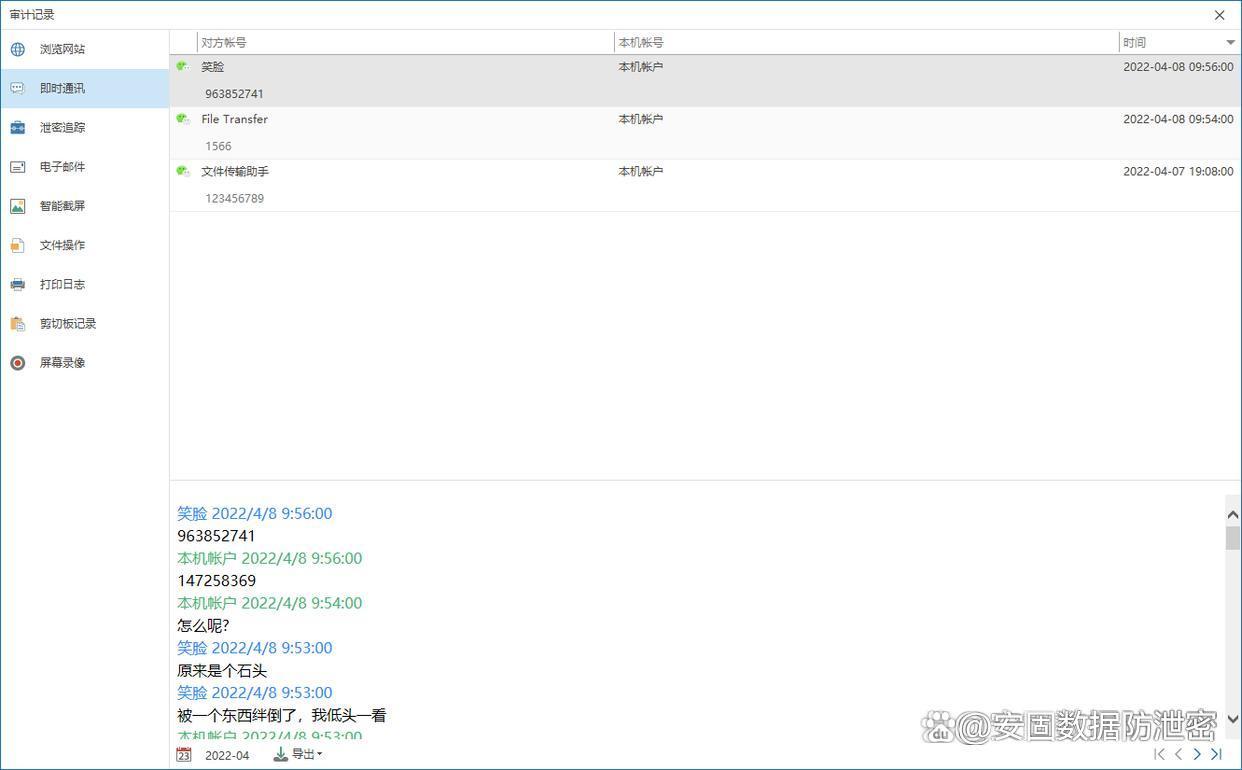The width and height of the screenshot is (1242, 770).
Task: Click the printer icon for 打印日志
Action: pyautogui.click(x=17, y=284)
